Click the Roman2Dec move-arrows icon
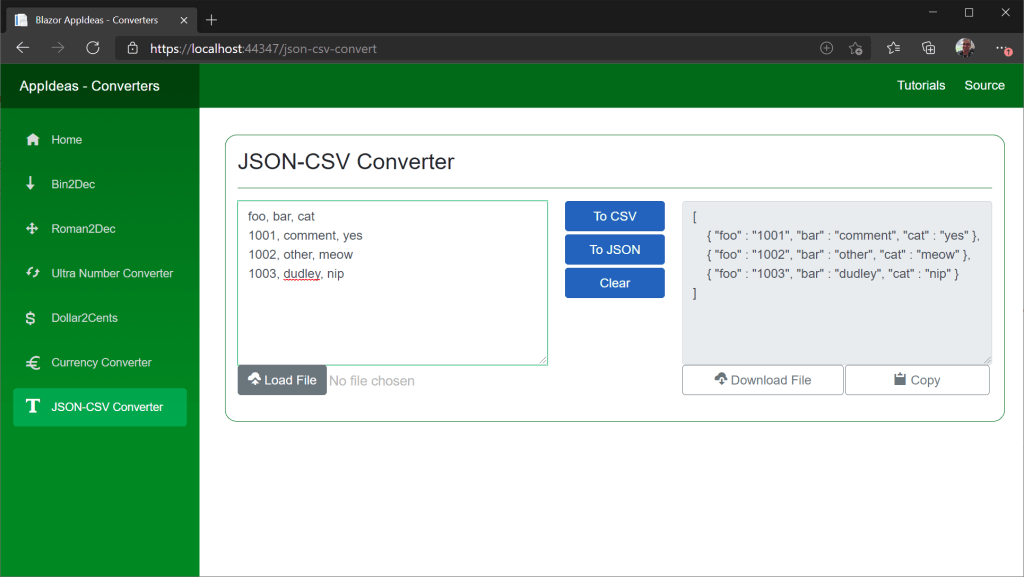Screen dimensions: 1024x577 coord(32,229)
